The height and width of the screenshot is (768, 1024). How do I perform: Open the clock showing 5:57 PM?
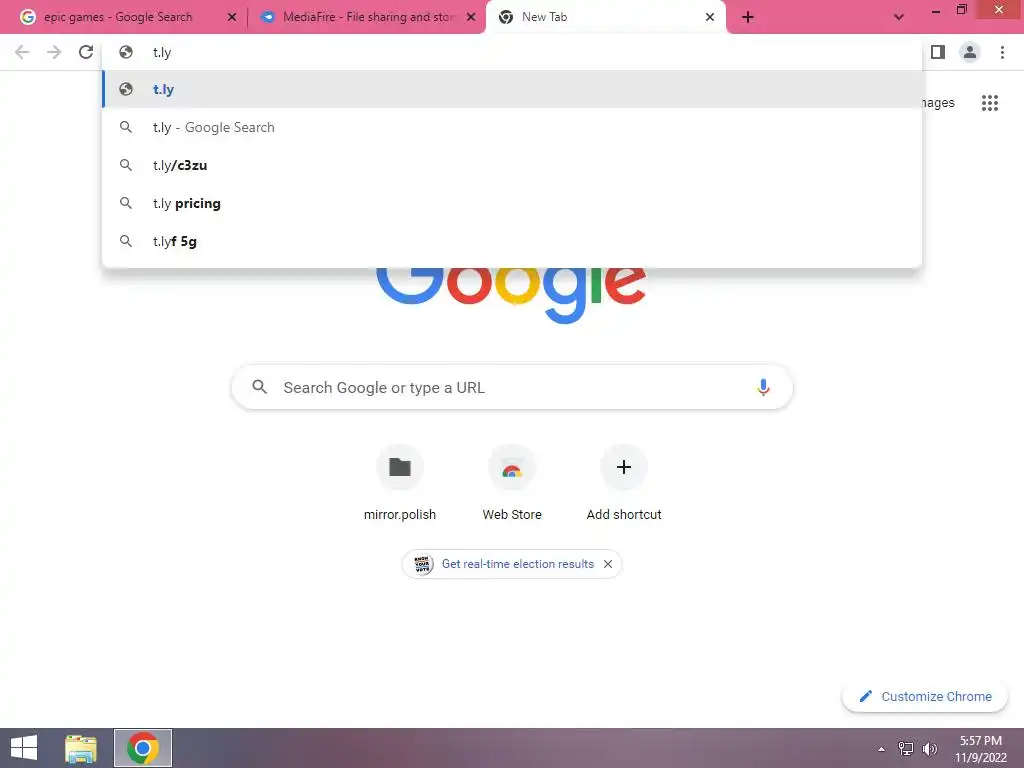(x=980, y=749)
